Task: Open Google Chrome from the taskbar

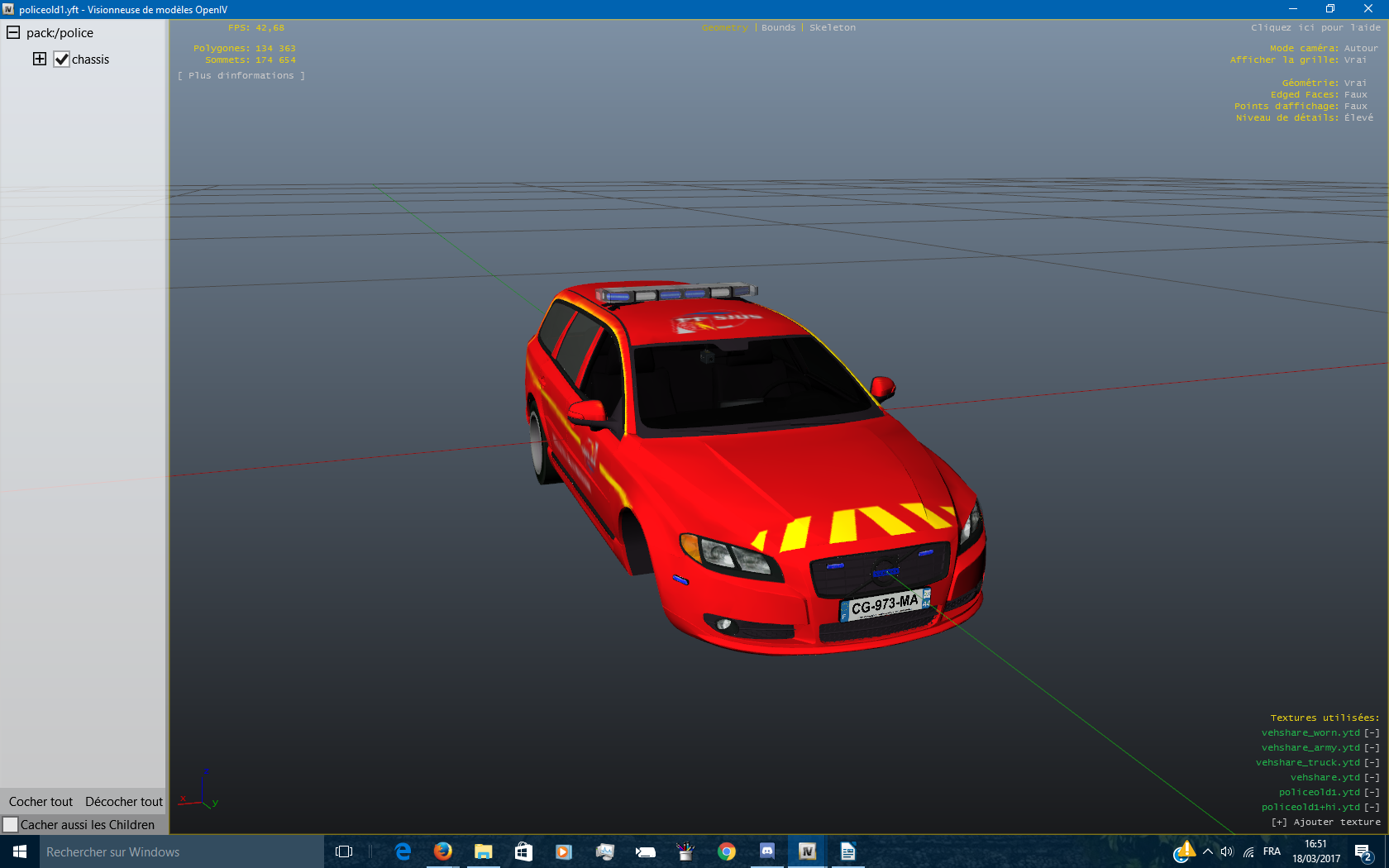Action: click(x=726, y=851)
